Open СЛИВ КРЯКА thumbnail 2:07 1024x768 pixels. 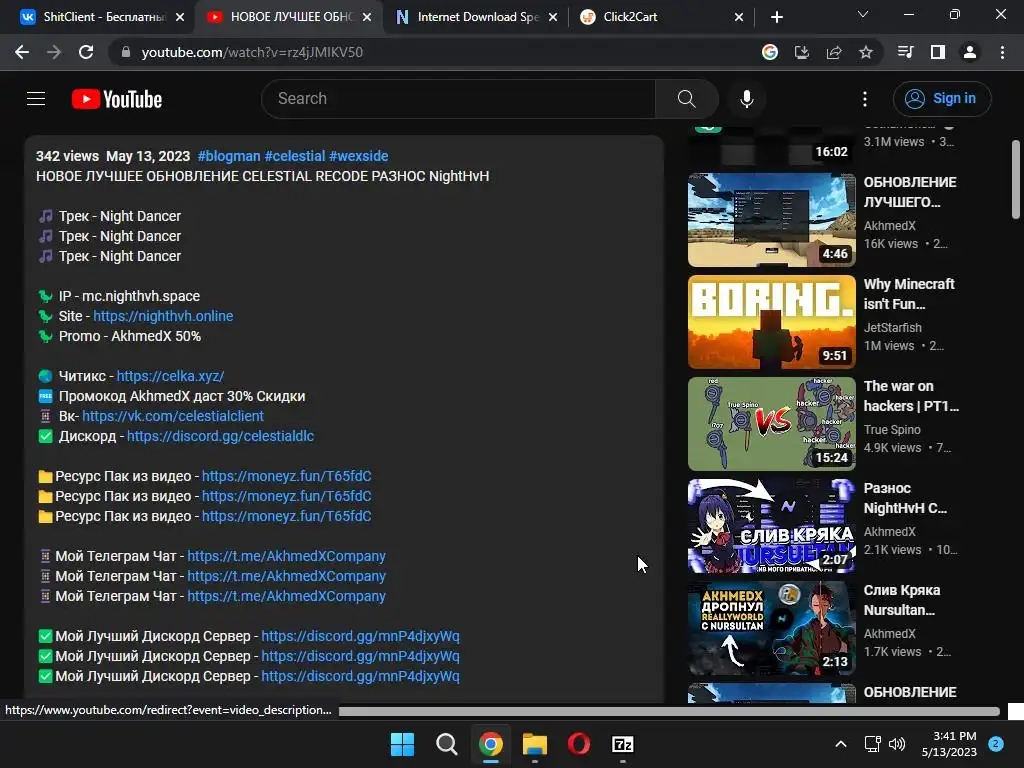(771, 526)
